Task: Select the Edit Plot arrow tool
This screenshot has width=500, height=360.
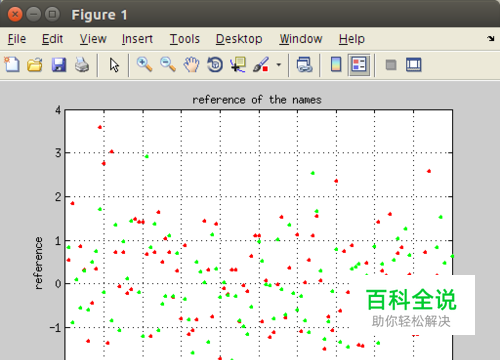Action: click(114, 65)
